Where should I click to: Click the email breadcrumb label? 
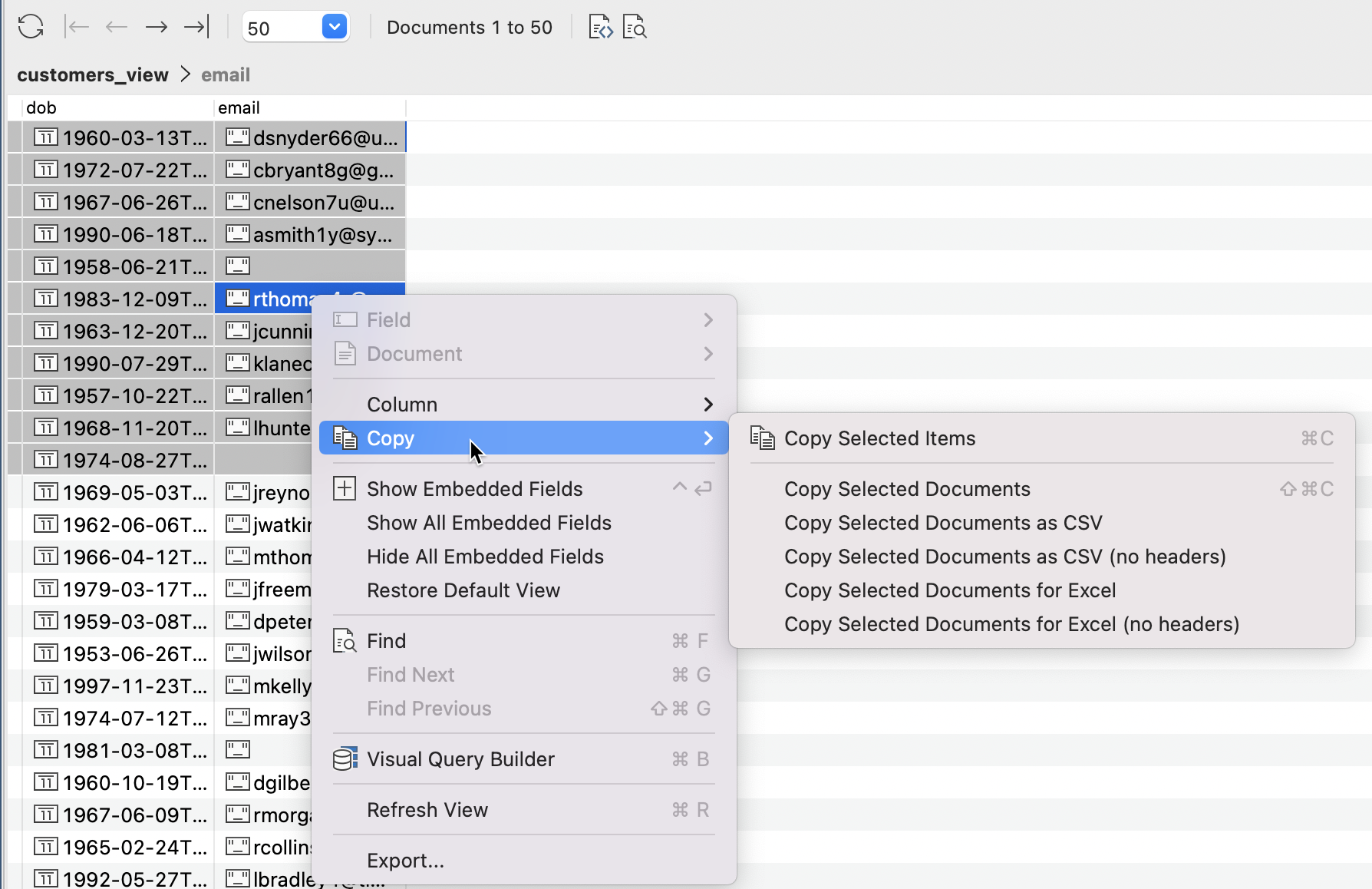tap(225, 74)
